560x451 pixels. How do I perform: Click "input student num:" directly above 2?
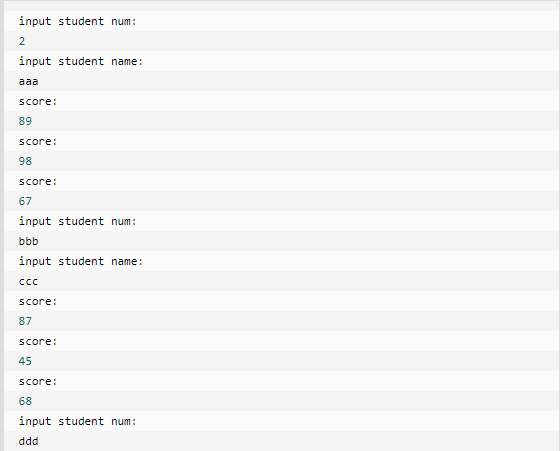(78, 21)
